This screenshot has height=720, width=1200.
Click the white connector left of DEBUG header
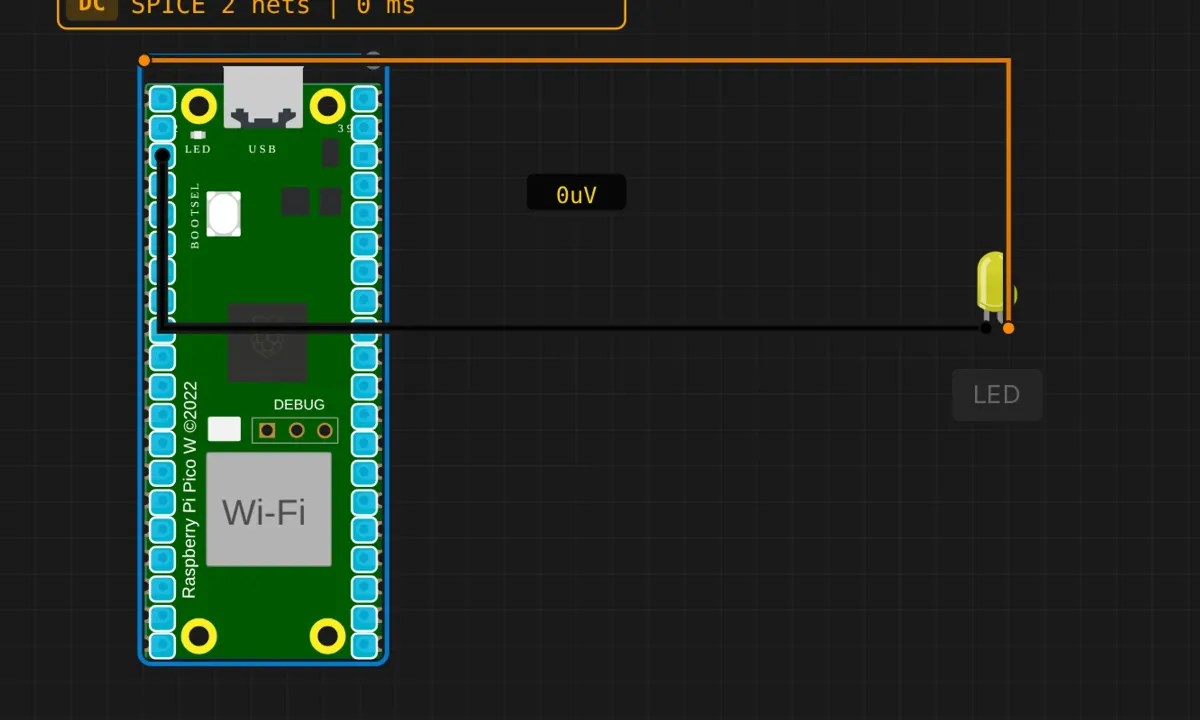coord(224,429)
